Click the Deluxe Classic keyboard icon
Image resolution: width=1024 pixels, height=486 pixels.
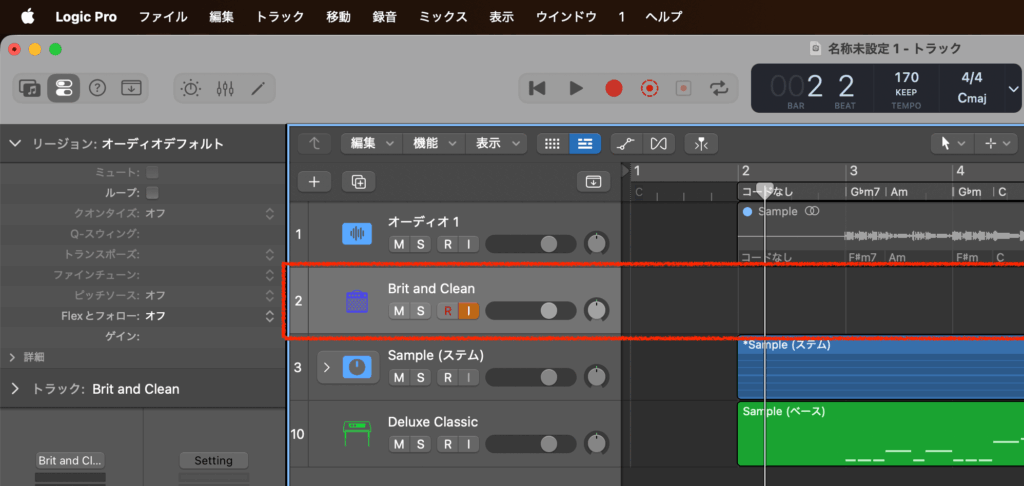[357, 434]
